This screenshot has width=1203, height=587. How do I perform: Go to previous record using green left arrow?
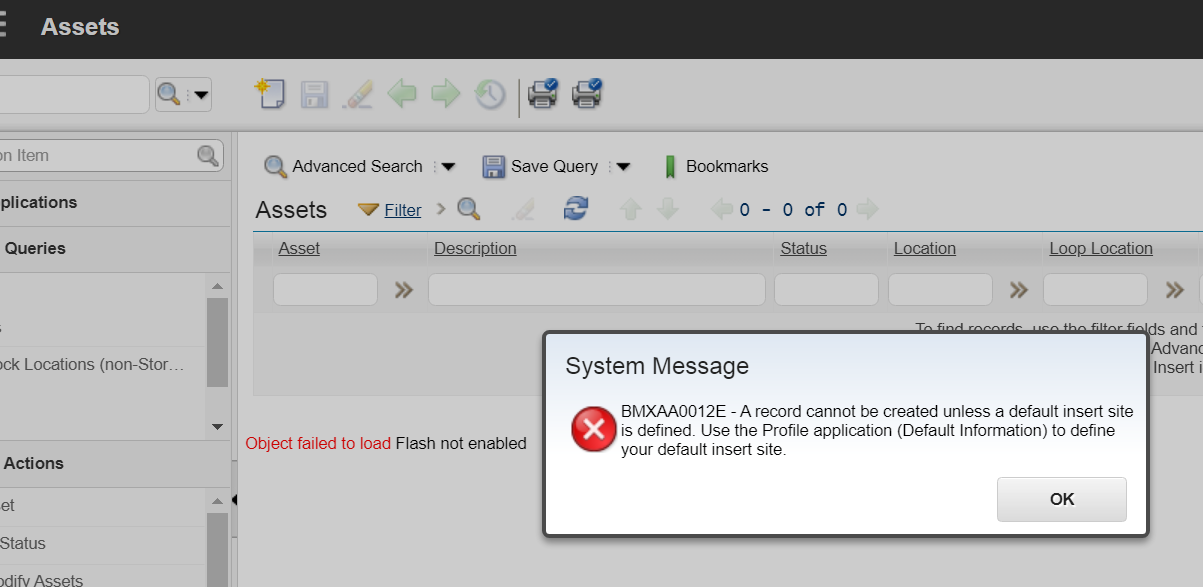402,94
